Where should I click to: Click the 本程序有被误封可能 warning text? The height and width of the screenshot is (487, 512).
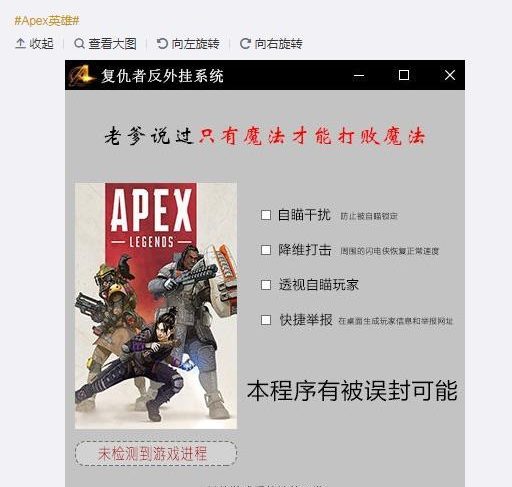tap(352, 390)
